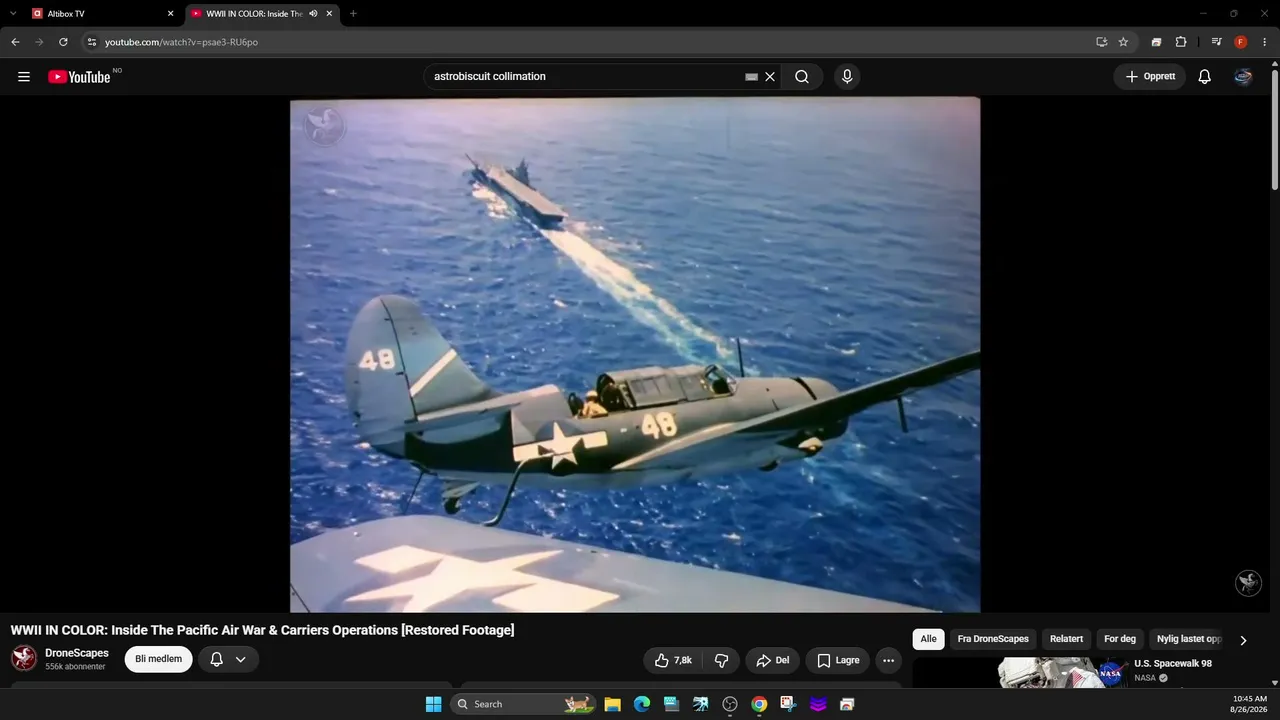Viewport: 1280px width, 720px height.
Task: Go to the YouTube home logo
Action: click(79, 77)
